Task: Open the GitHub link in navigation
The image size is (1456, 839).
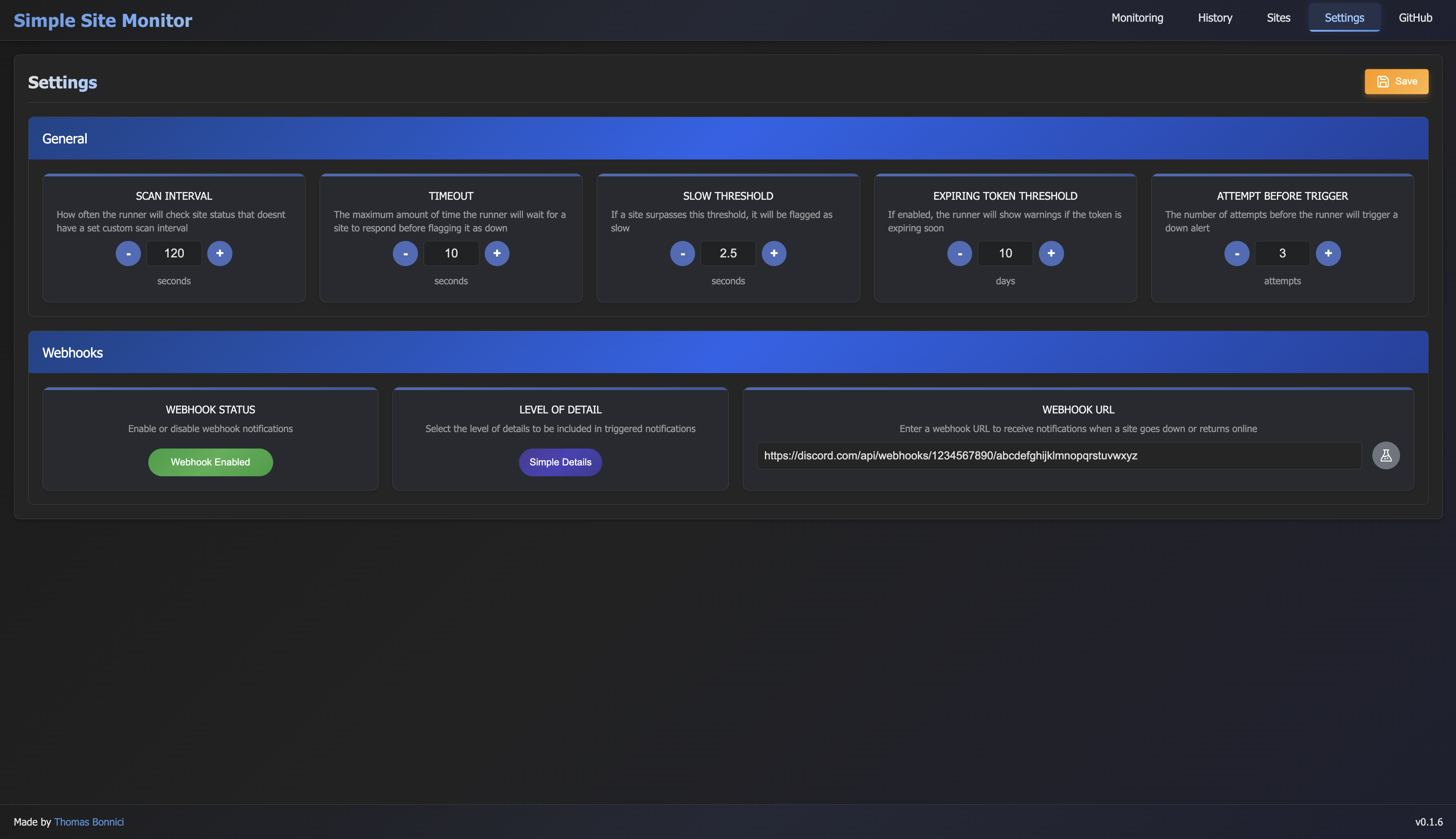Action: click(x=1415, y=18)
